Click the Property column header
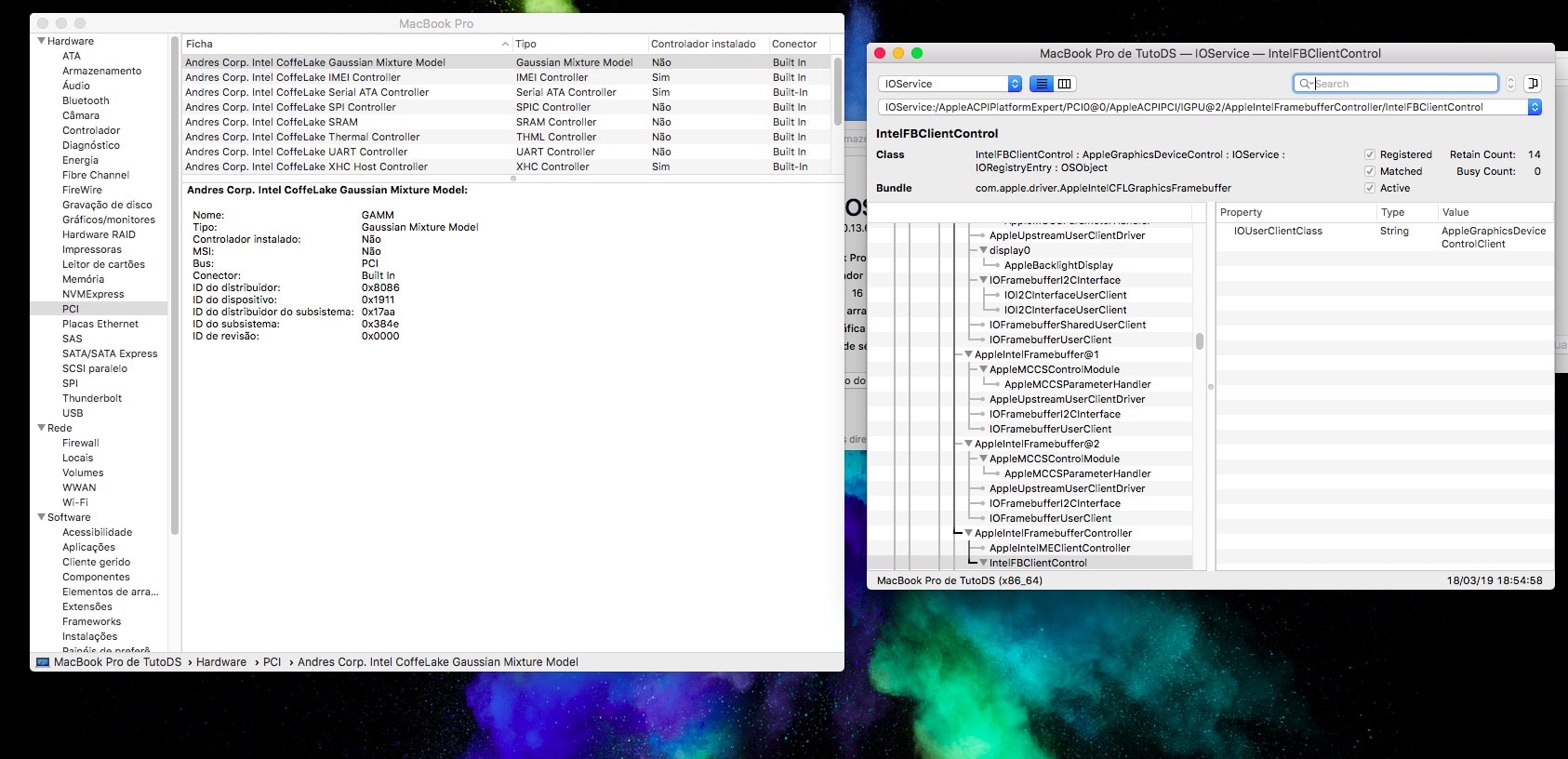This screenshot has width=1568, height=759. (x=1295, y=212)
